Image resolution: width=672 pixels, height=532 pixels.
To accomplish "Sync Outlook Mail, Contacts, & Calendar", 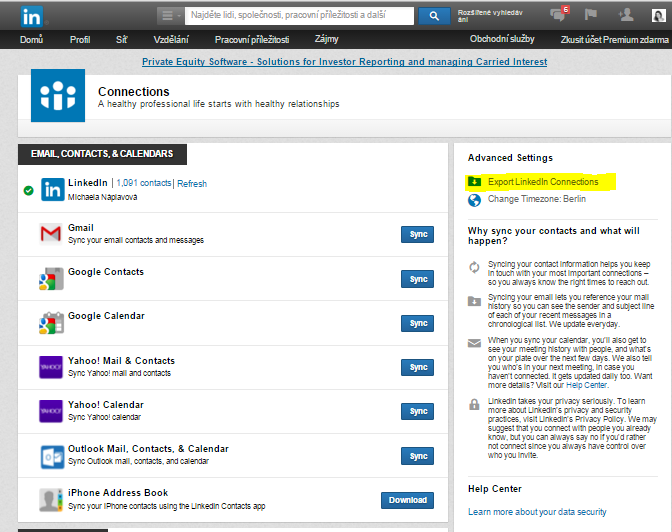I will (x=417, y=456).
